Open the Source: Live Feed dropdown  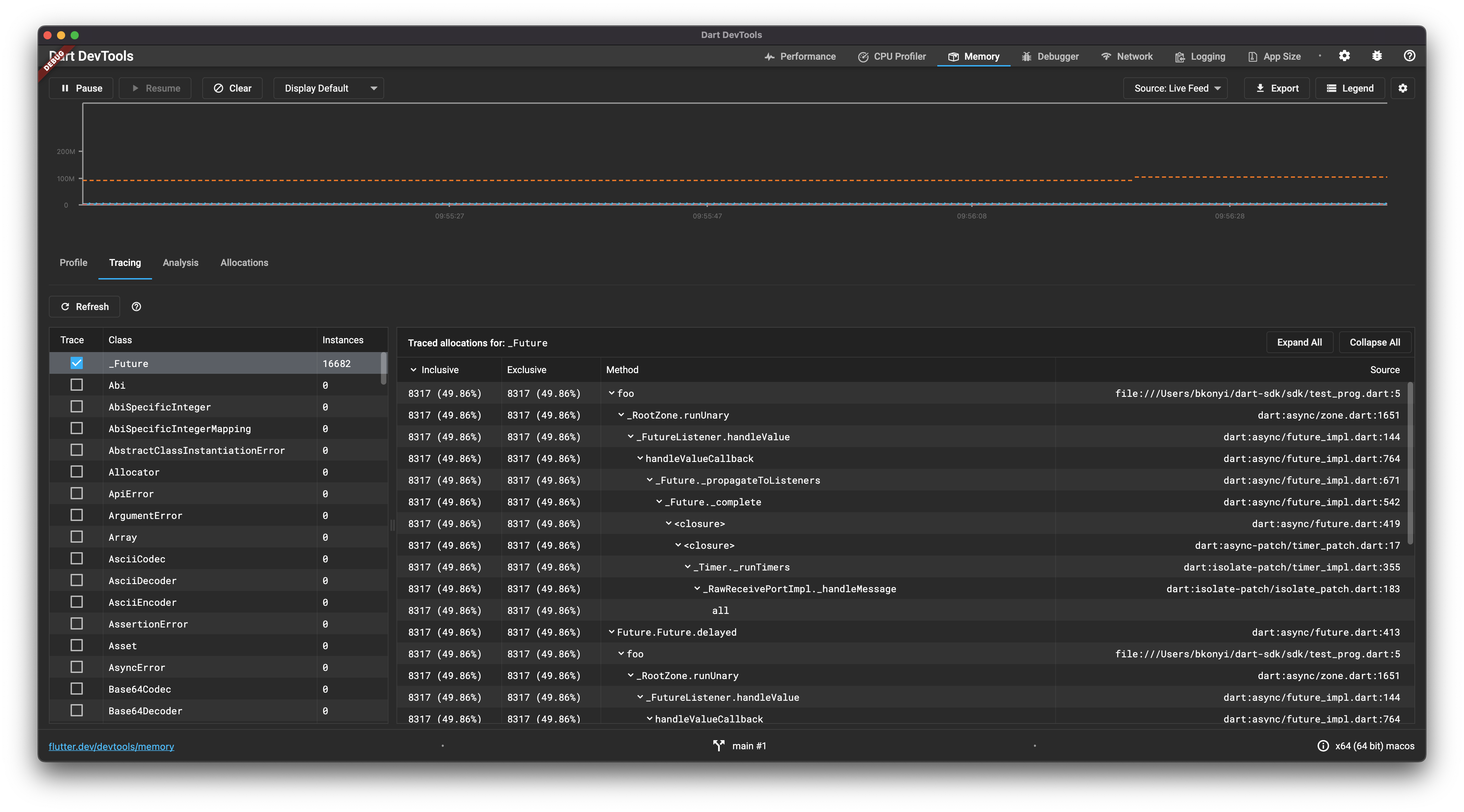(x=1175, y=88)
